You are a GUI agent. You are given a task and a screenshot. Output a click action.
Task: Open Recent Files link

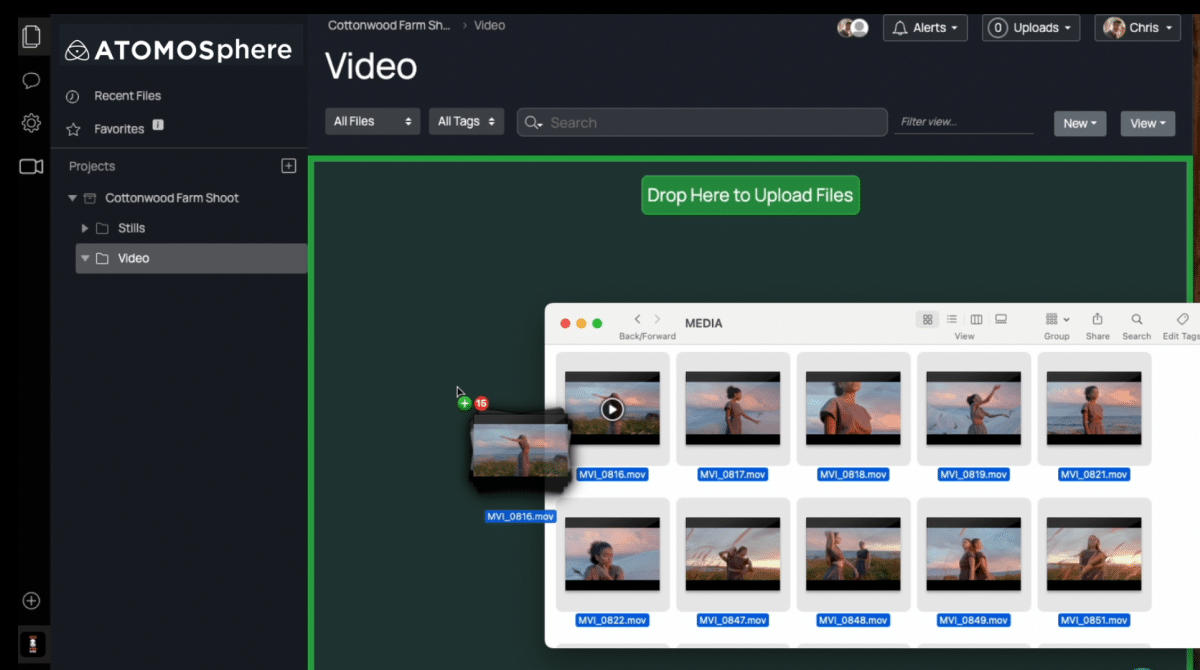[127, 96]
